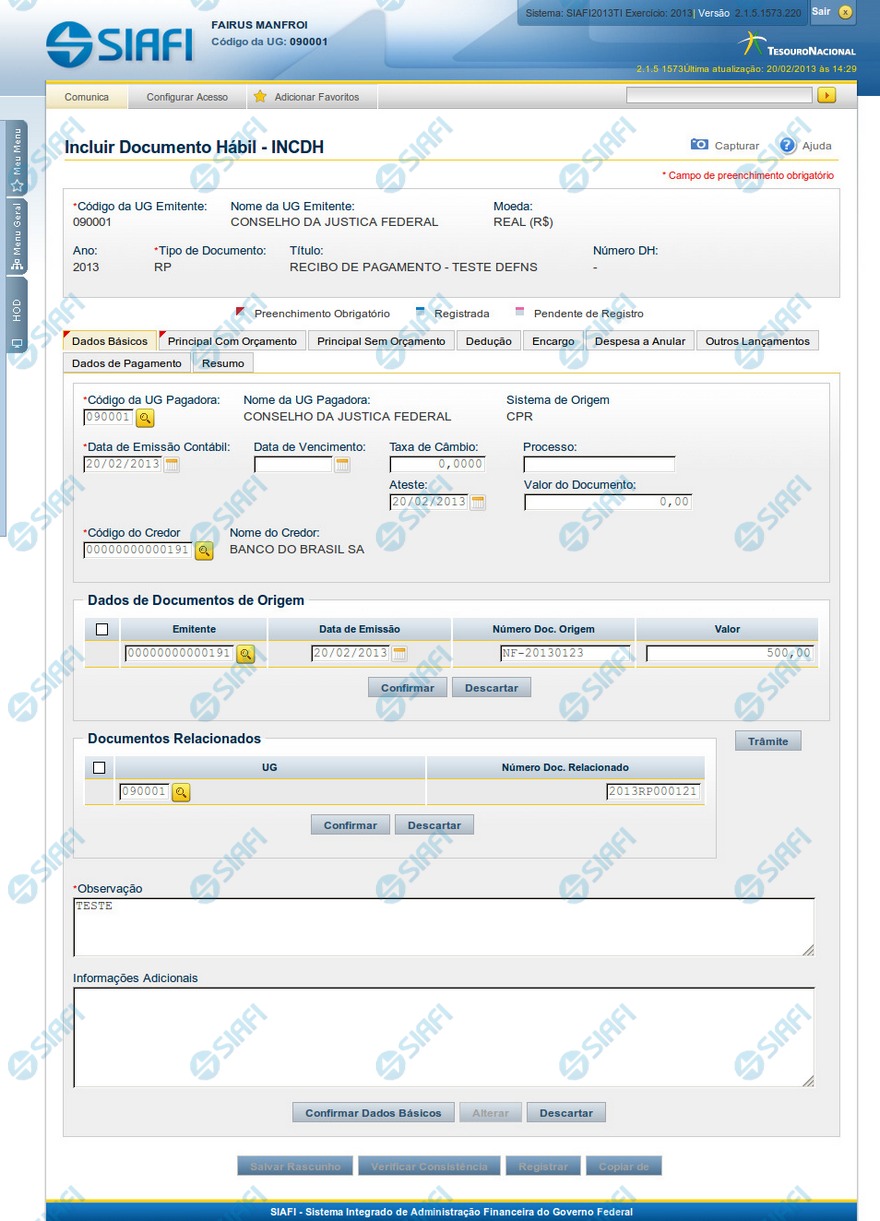Expand the HOD side panel

coord(16,322)
